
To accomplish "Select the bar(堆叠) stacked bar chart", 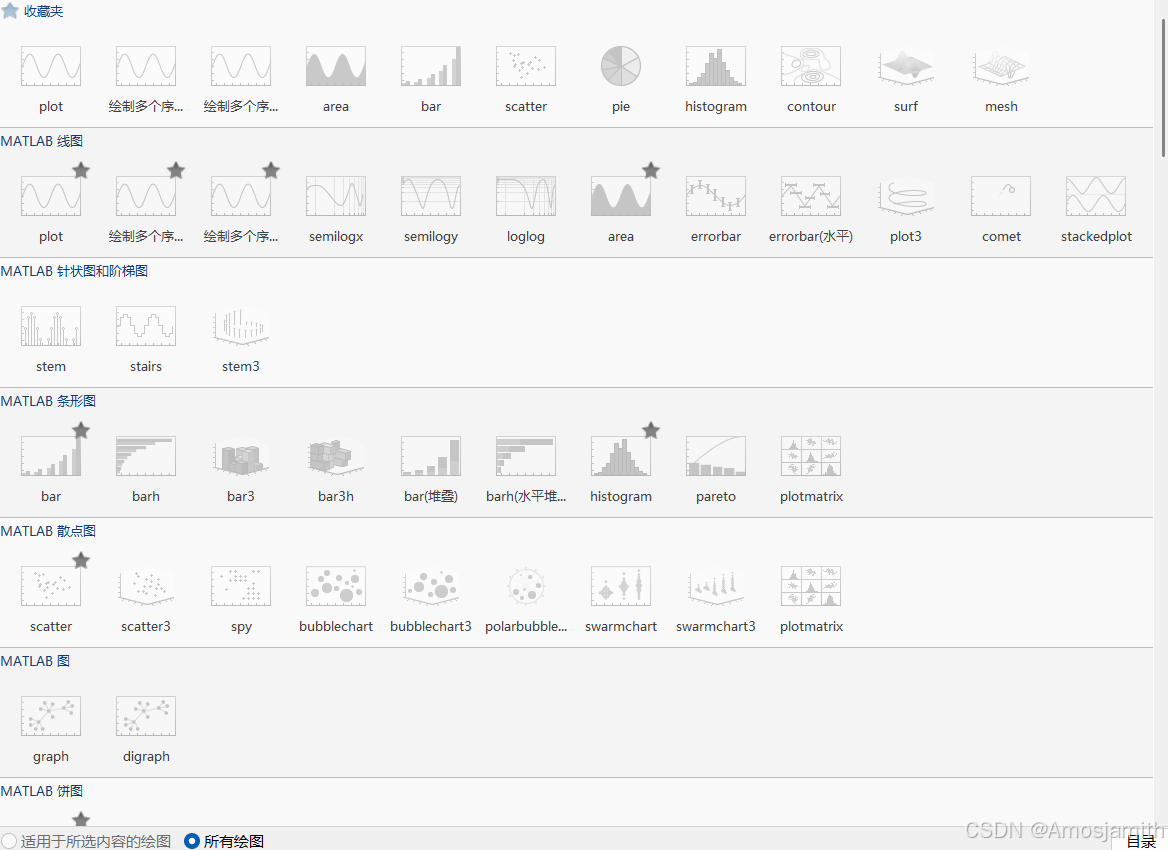I will (x=431, y=457).
